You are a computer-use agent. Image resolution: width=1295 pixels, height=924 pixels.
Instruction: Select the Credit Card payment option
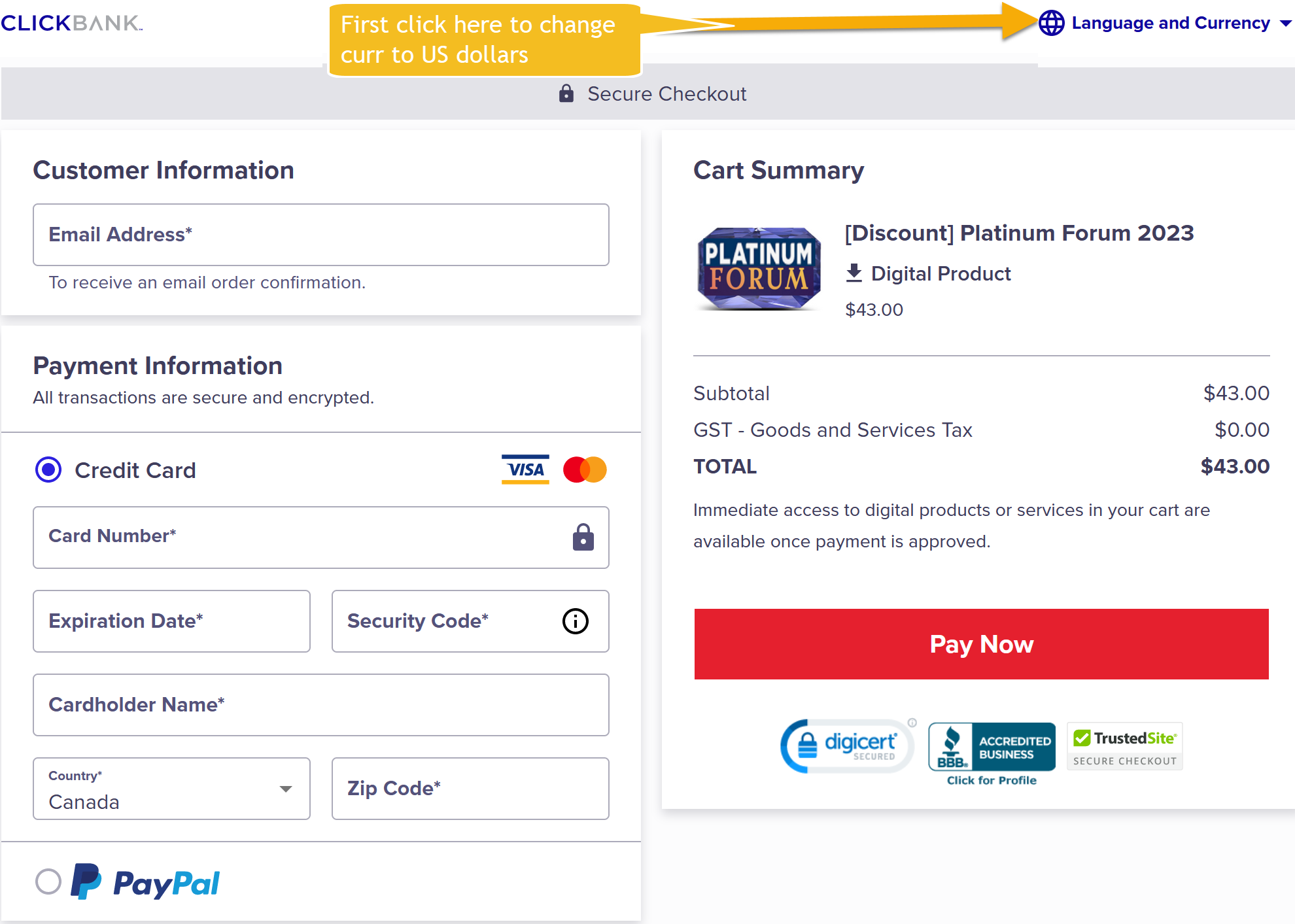pyautogui.click(x=48, y=470)
